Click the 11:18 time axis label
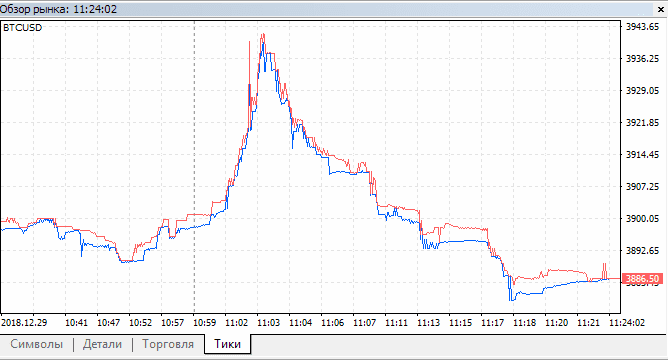Viewport: 668px width, 360px height. [524, 323]
